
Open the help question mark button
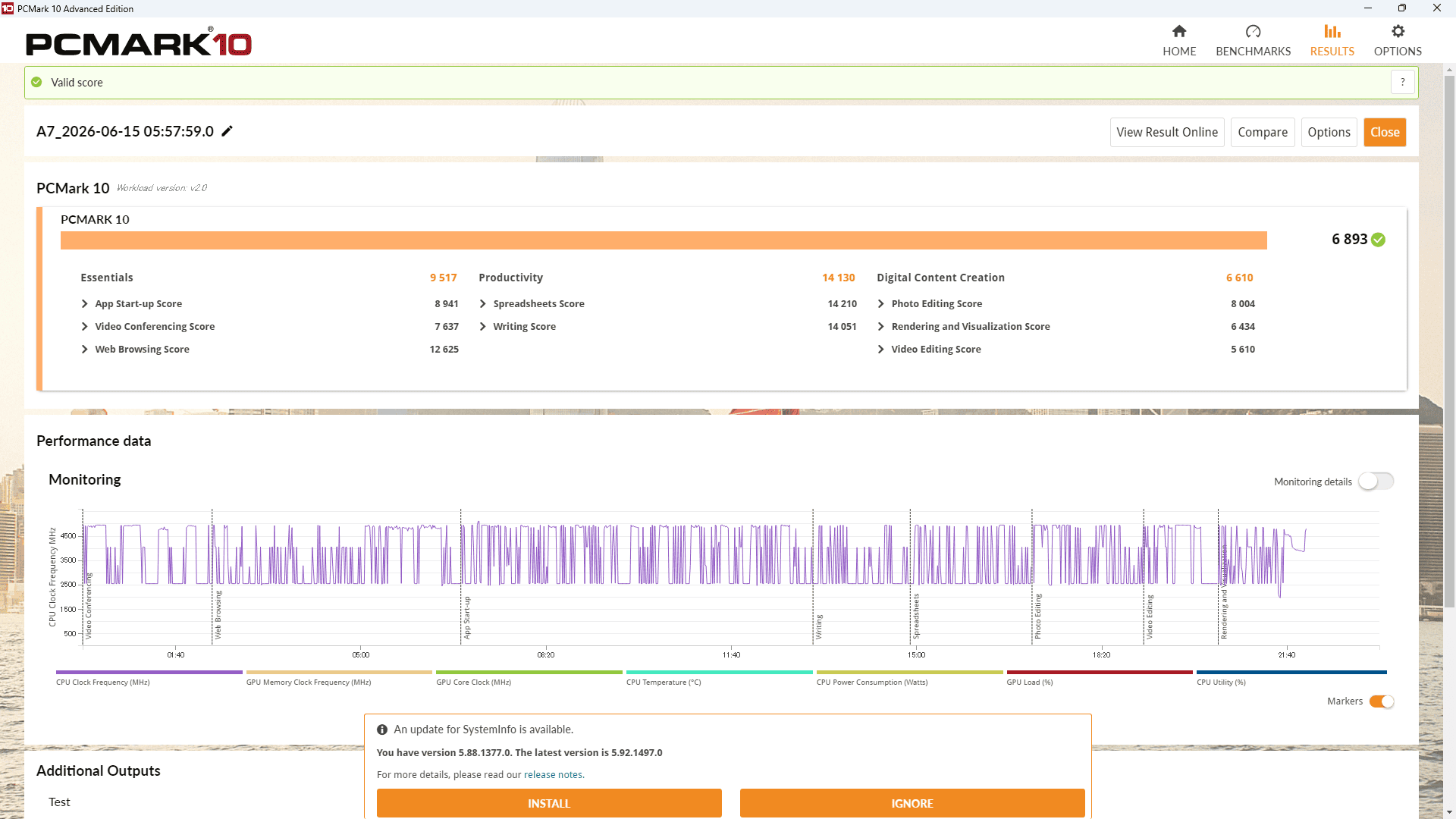coord(1403,82)
